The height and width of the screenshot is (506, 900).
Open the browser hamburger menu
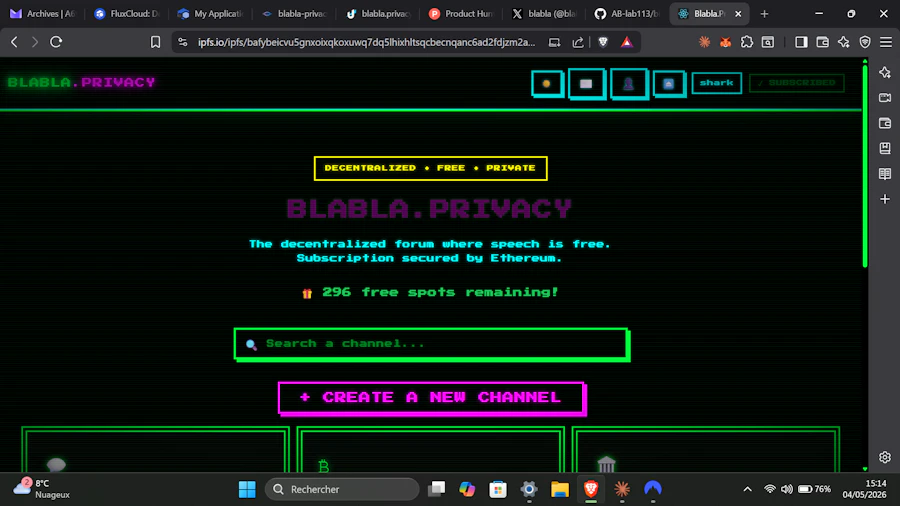[886, 42]
